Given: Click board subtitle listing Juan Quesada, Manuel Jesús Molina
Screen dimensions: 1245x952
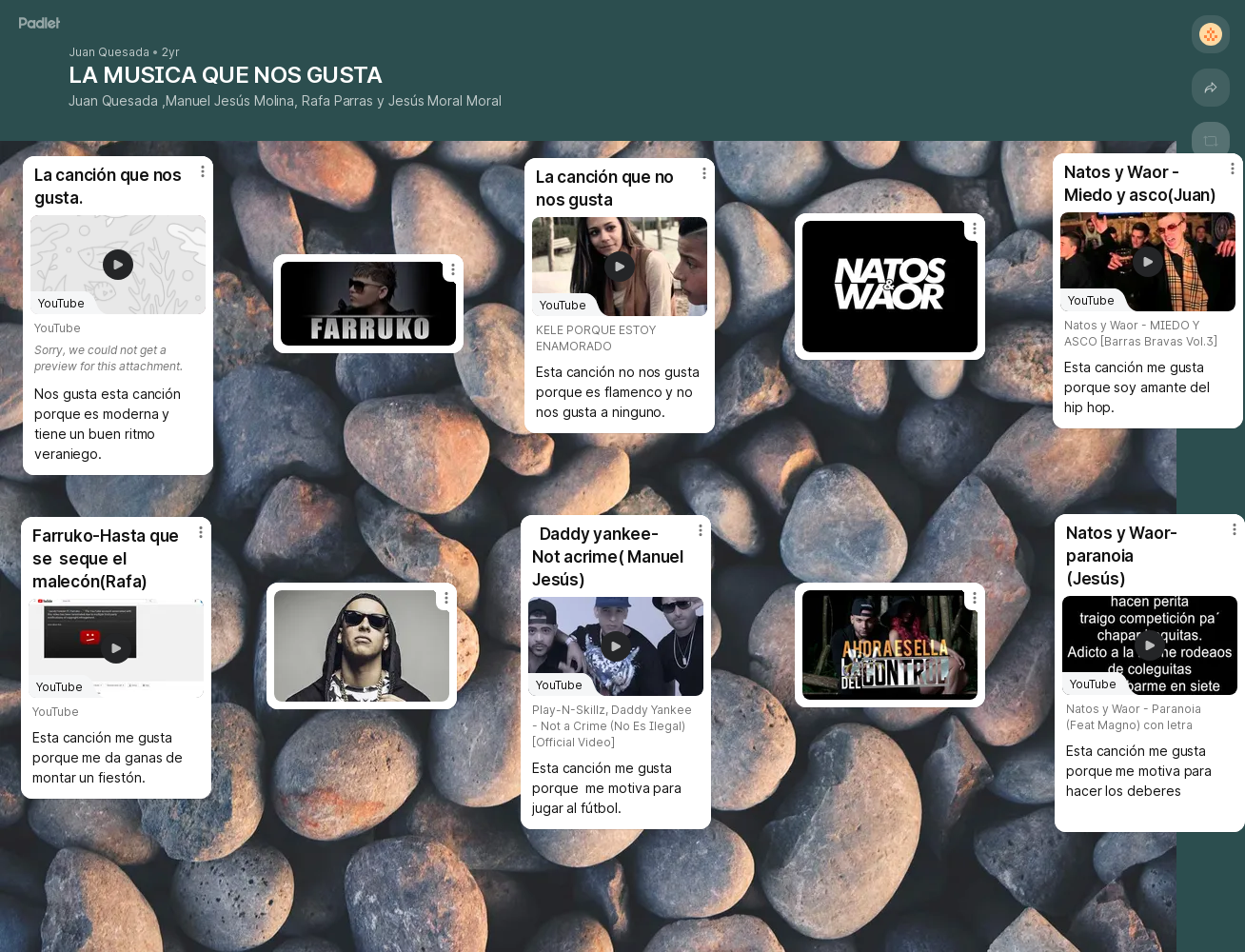Looking at the screenshot, I should [x=285, y=101].
